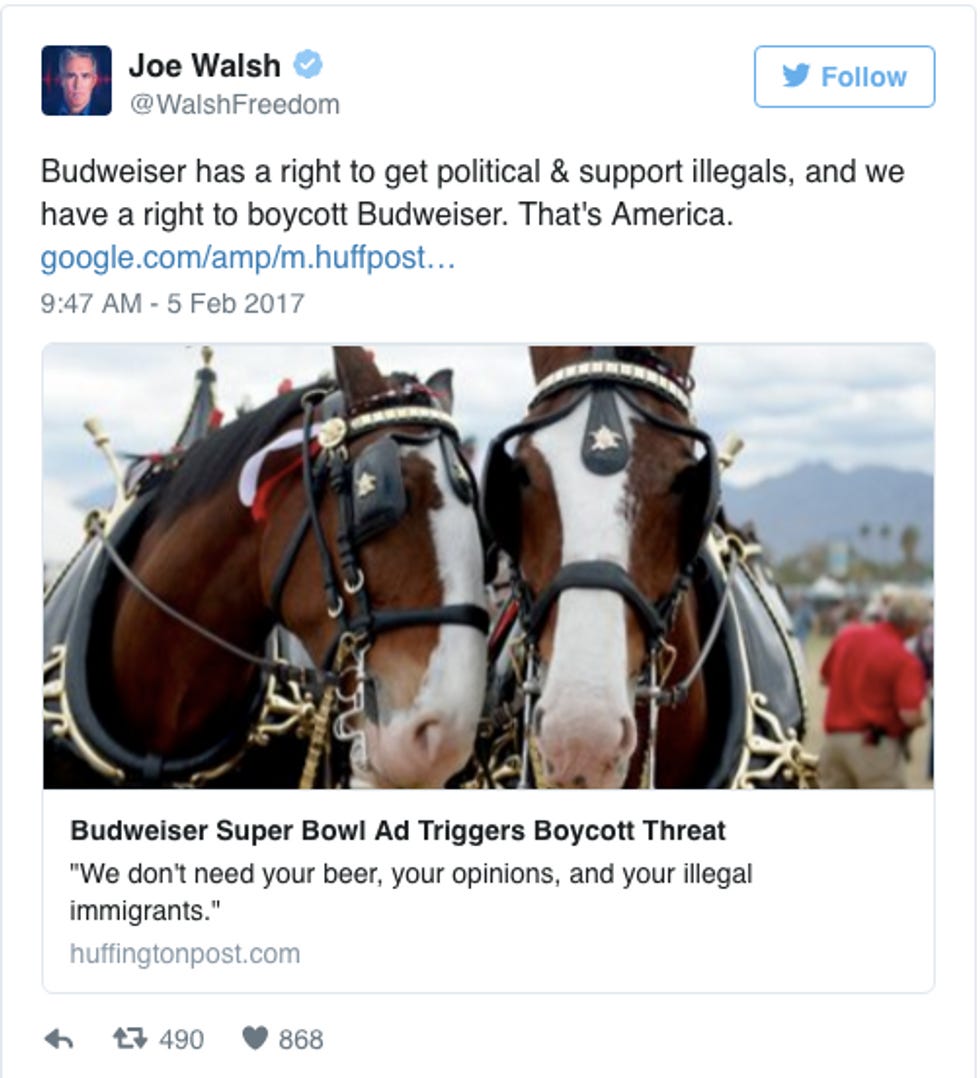Open the @WalshFreedom handle

pyautogui.click(x=235, y=104)
